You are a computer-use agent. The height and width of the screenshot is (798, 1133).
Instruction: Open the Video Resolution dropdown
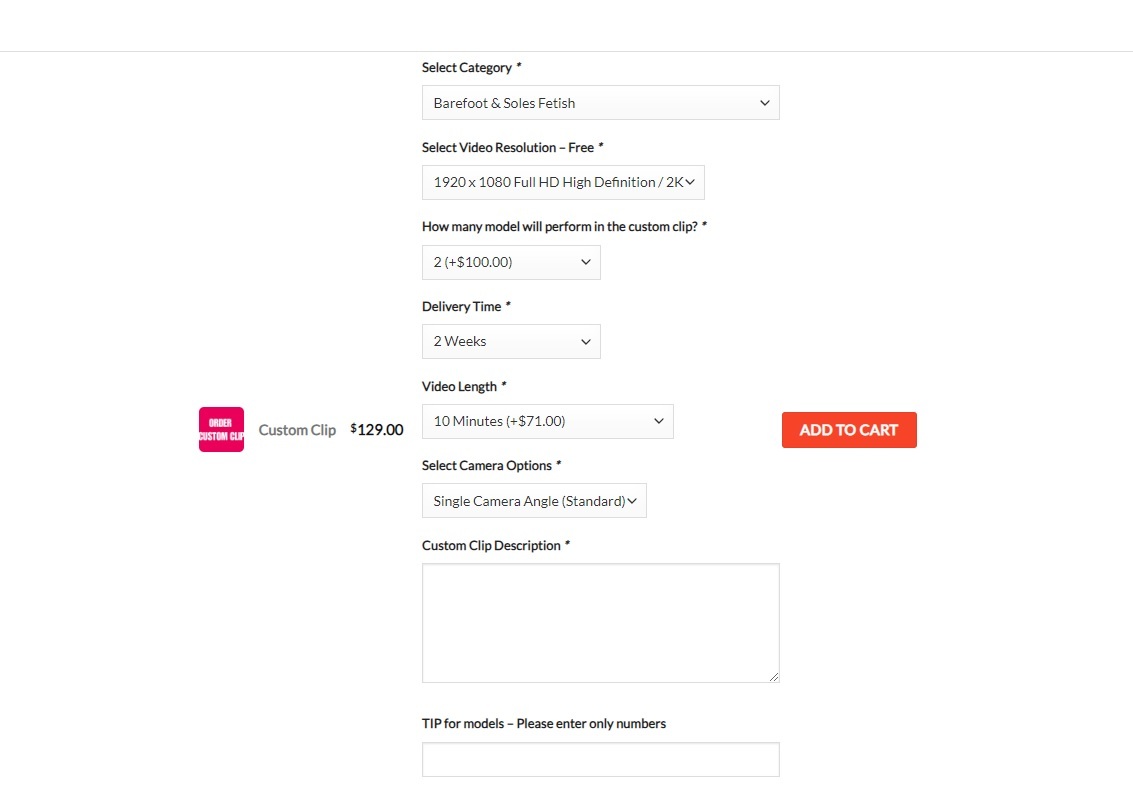point(563,182)
